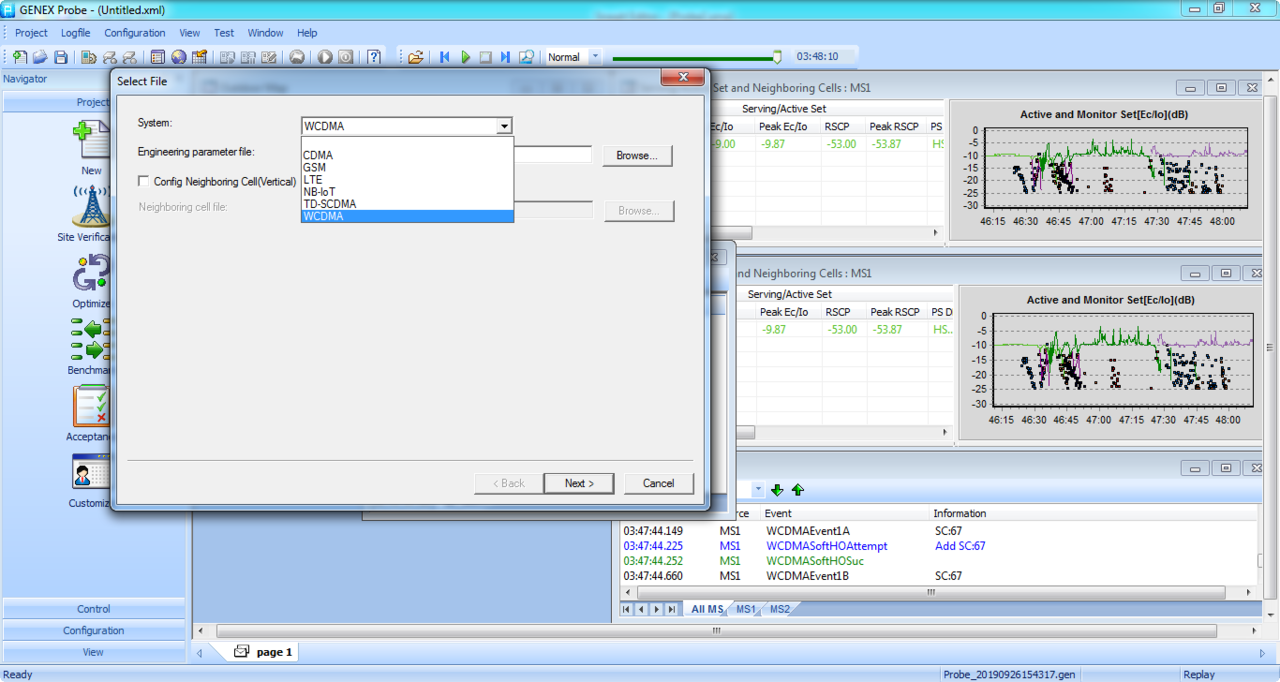Open the event filter dropdown arrow
1280x682 pixels.
(x=758, y=490)
